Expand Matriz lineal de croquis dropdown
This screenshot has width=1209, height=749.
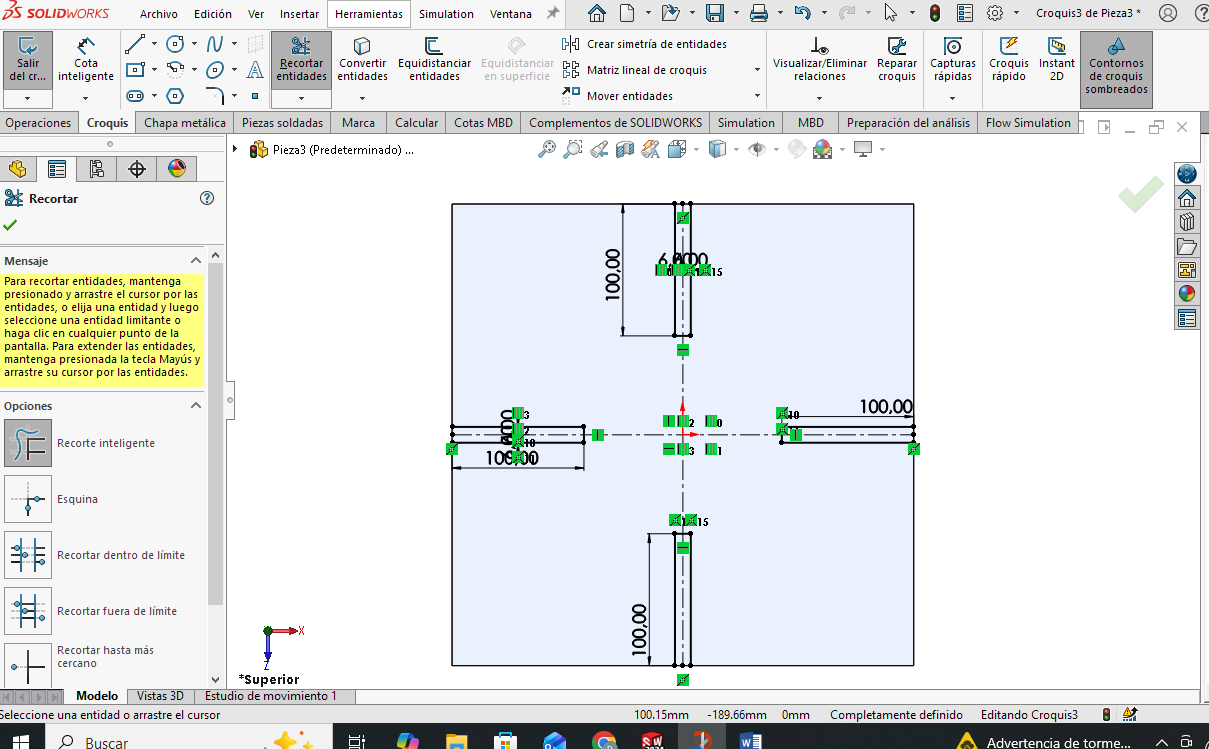point(757,70)
